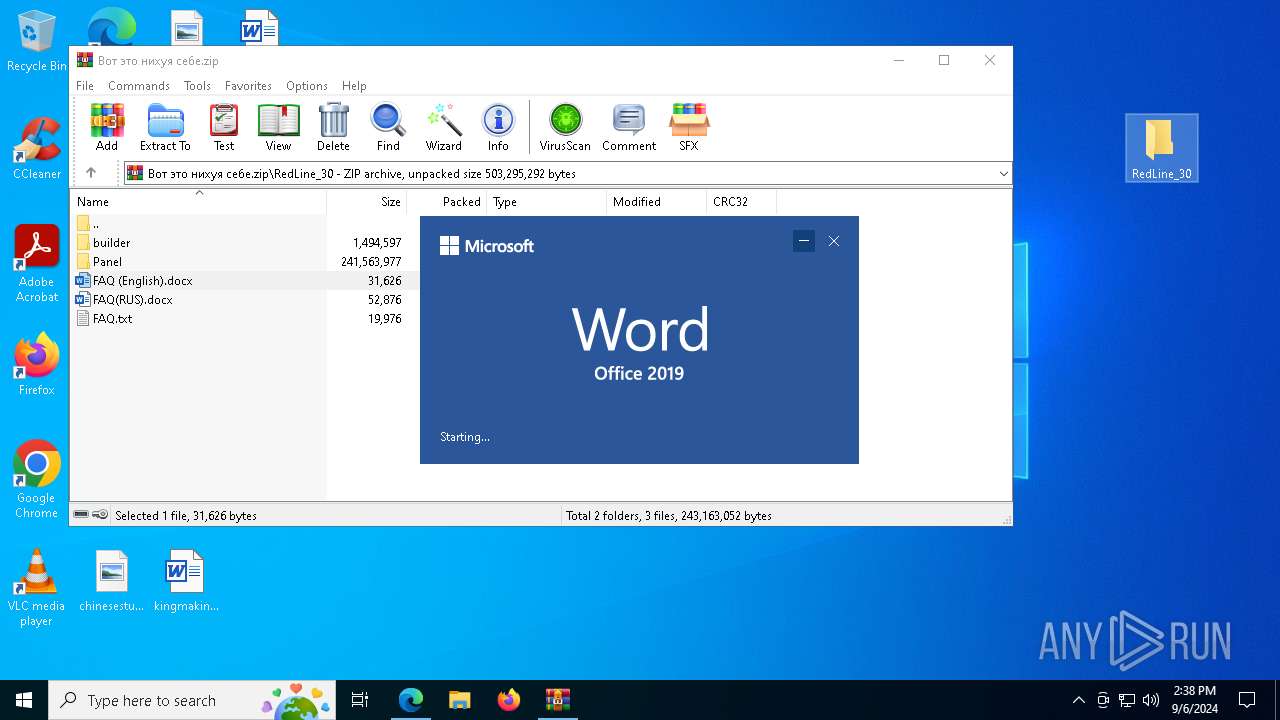Sort by the Size column header
The image size is (1280, 720).
(x=367, y=202)
